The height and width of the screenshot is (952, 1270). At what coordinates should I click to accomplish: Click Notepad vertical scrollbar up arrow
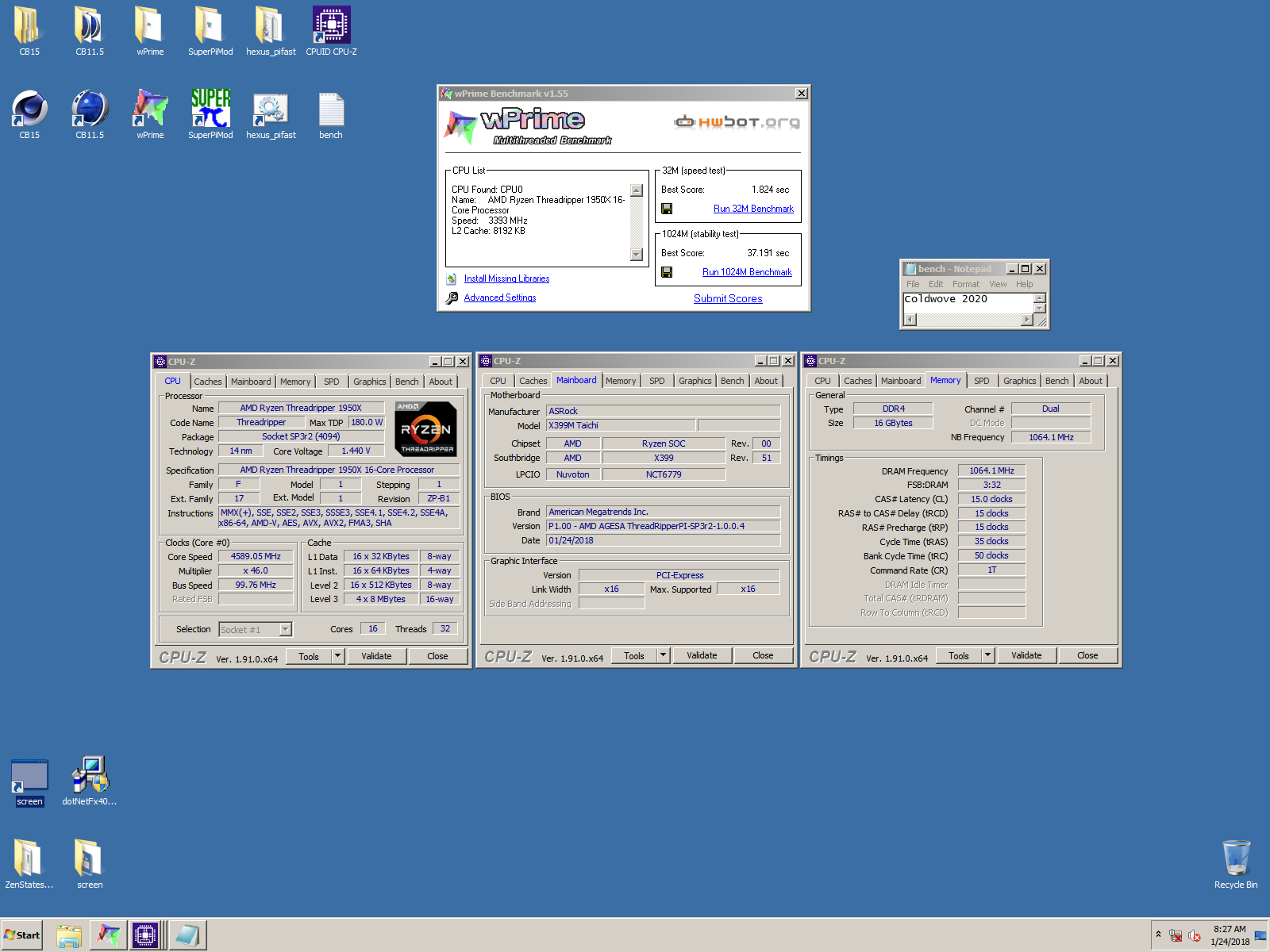coord(1040,297)
